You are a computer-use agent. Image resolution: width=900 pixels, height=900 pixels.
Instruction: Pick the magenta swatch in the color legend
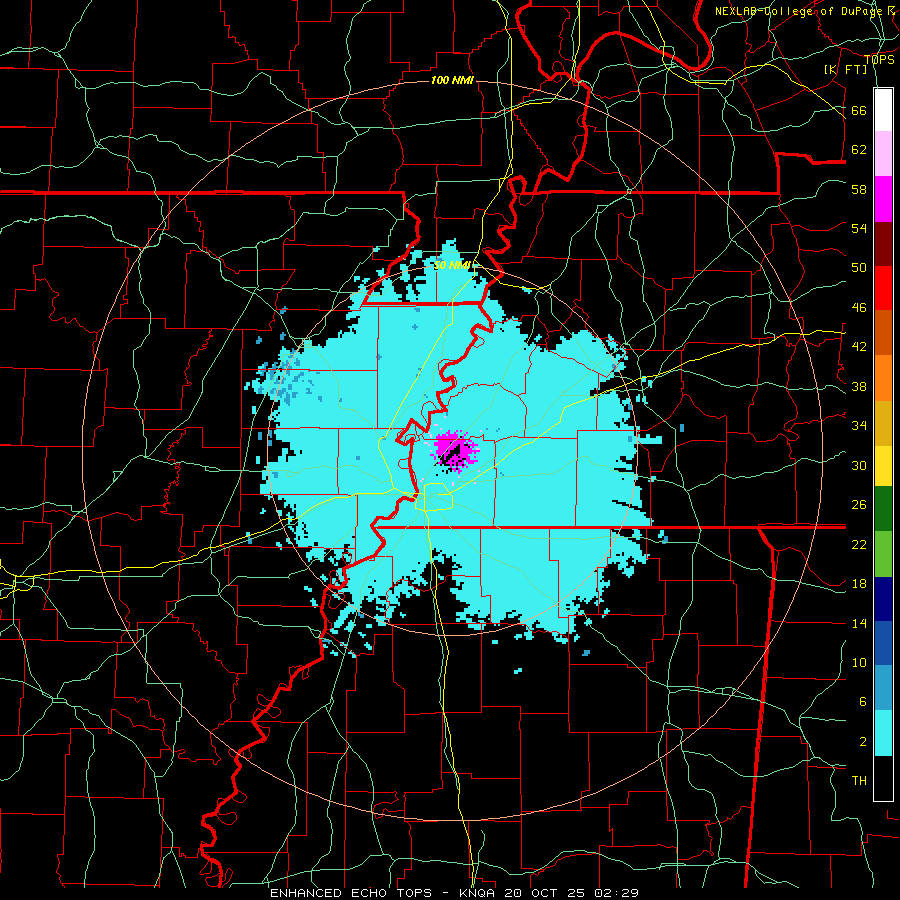click(x=883, y=199)
